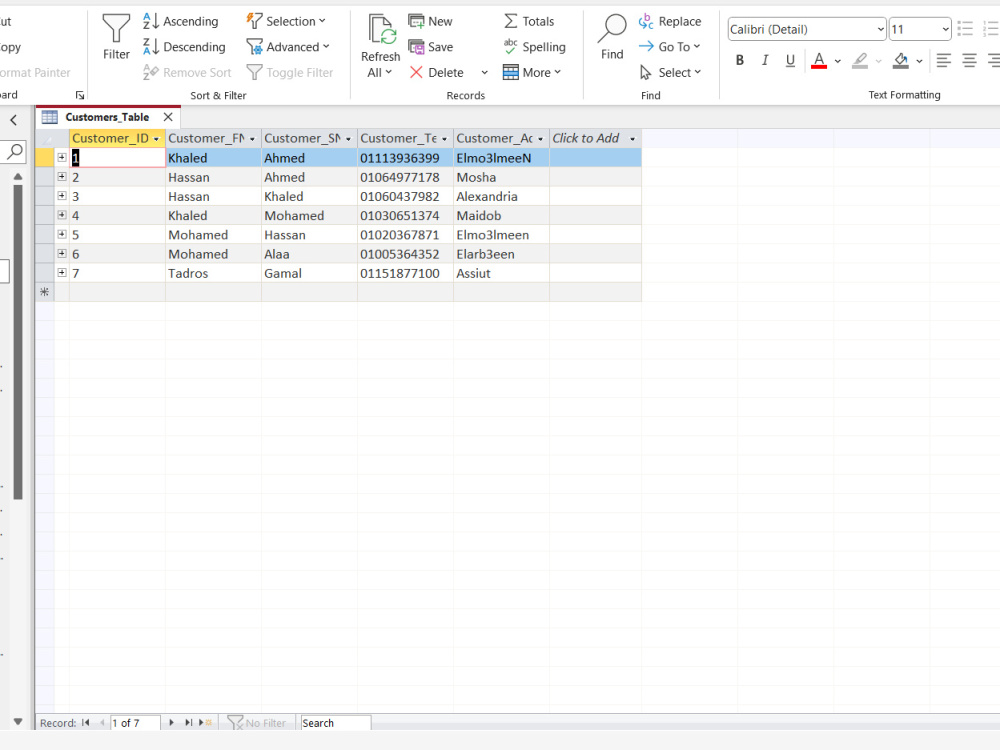Open the Select menu

(x=670, y=72)
